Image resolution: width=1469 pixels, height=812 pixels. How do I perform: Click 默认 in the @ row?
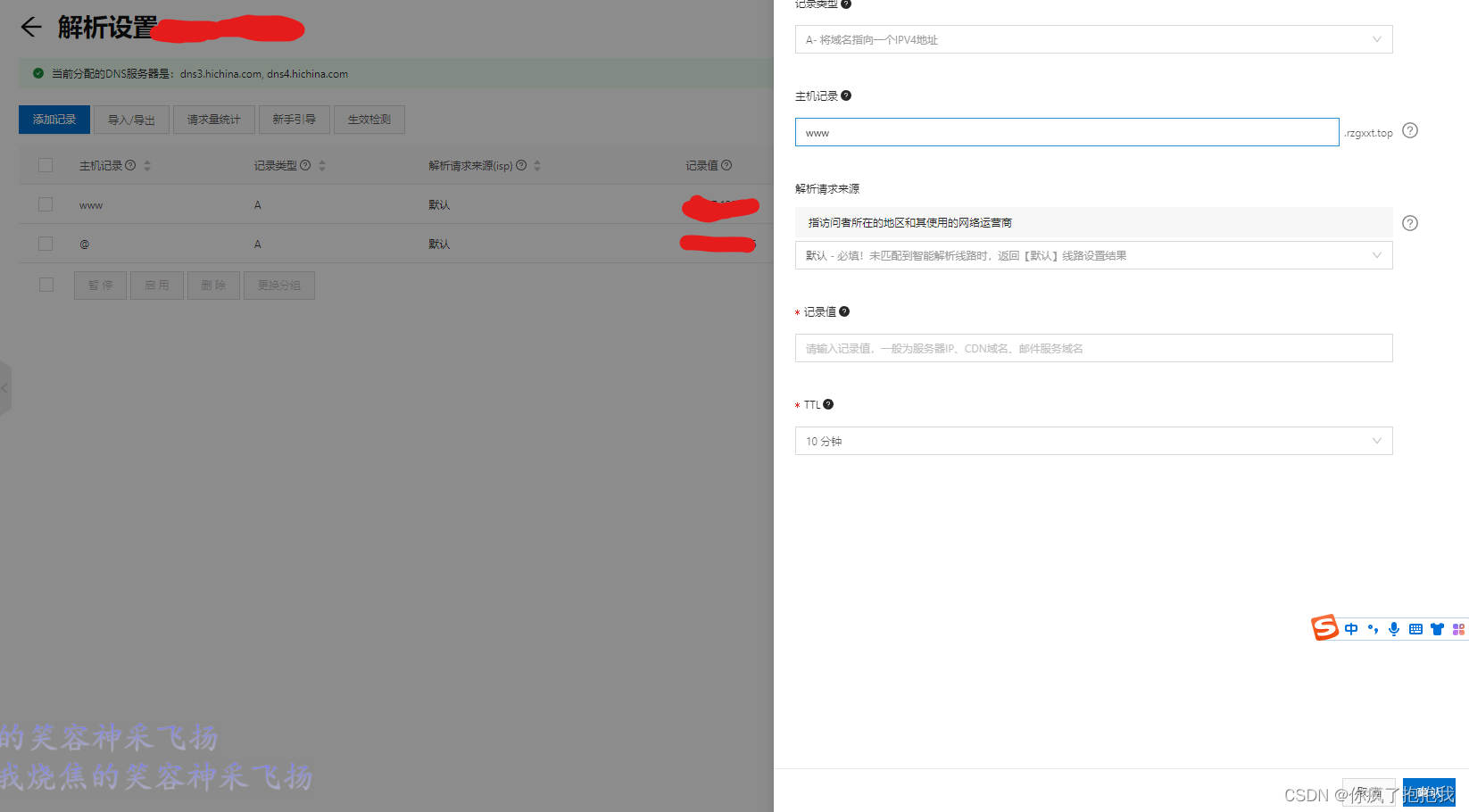439,244
